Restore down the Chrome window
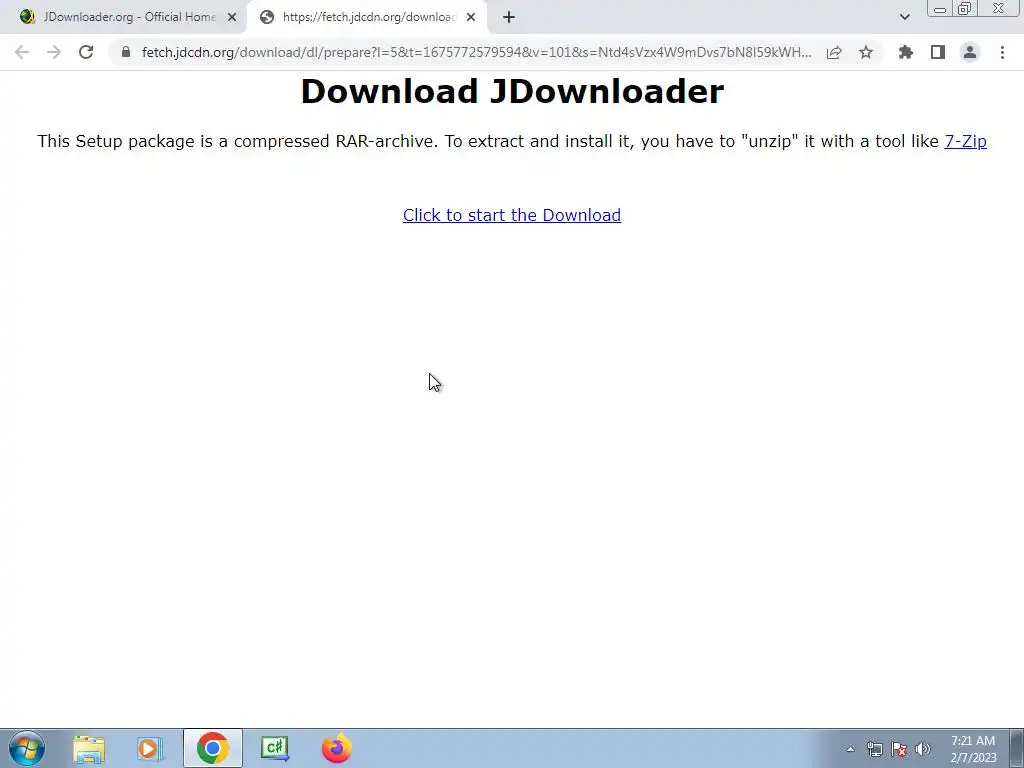This screenshot has height=768, width=1024. [965, 8]
